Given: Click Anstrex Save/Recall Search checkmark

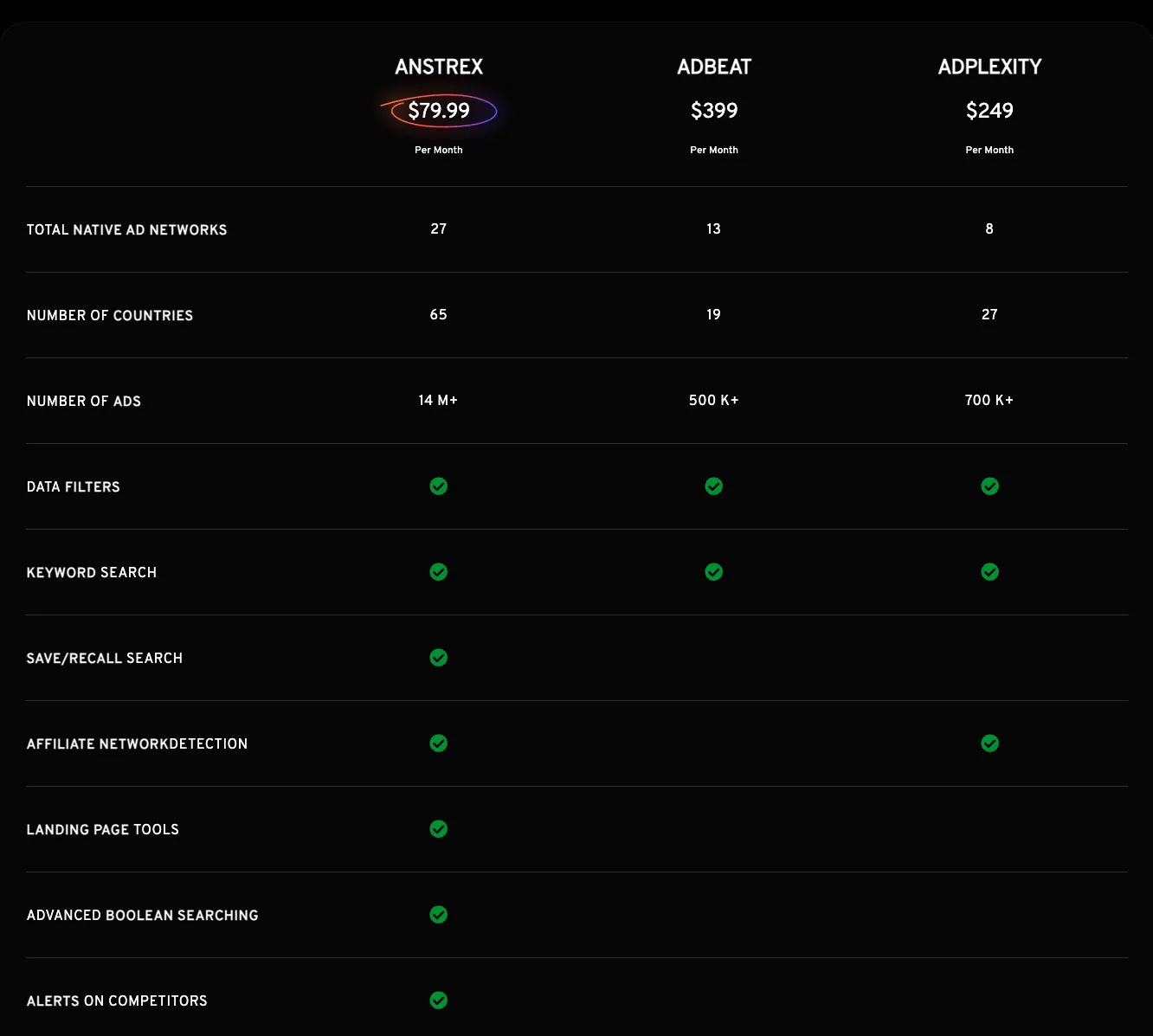Looking at the screenshot, I should pos(439,658).
